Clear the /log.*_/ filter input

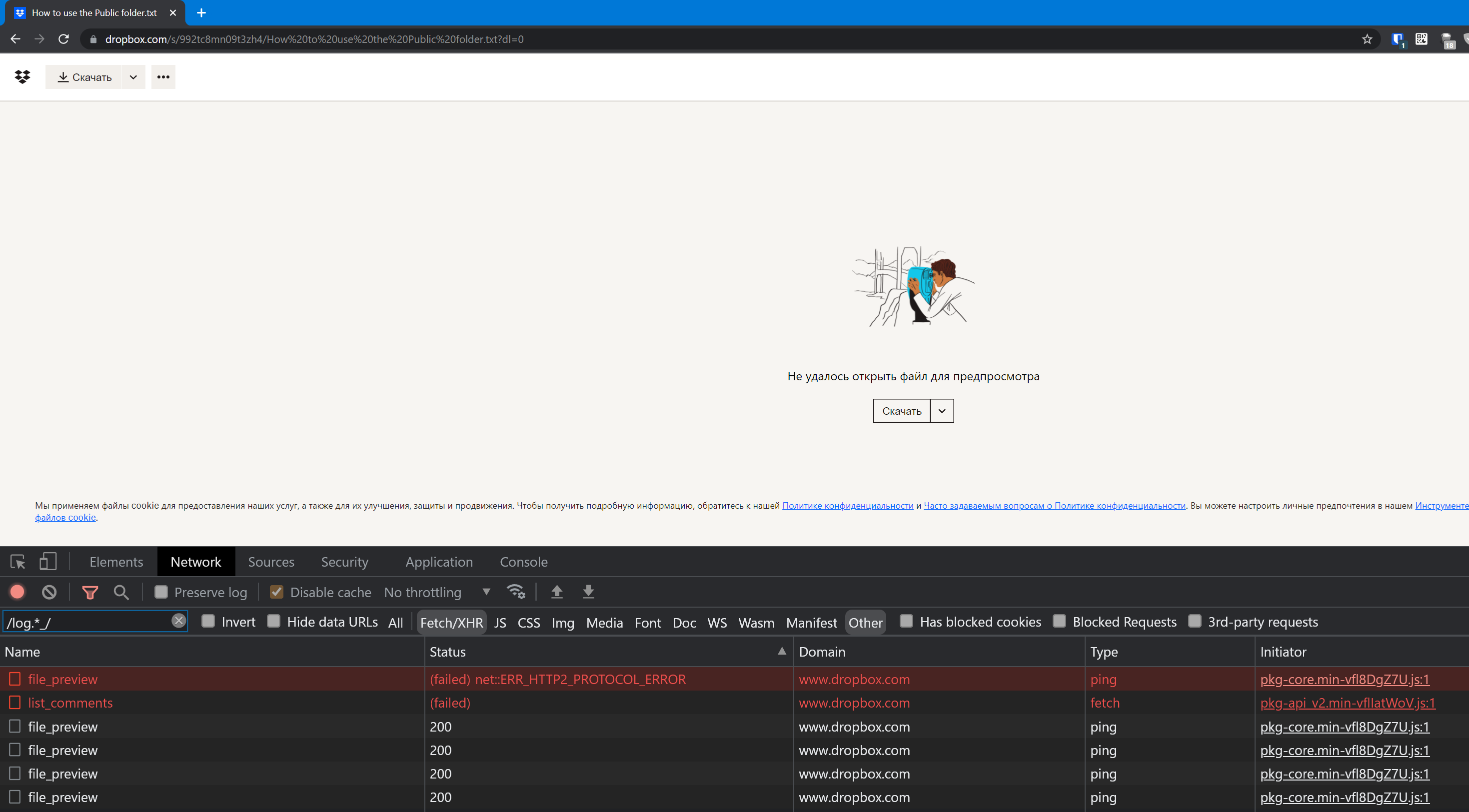click(178, 621)
